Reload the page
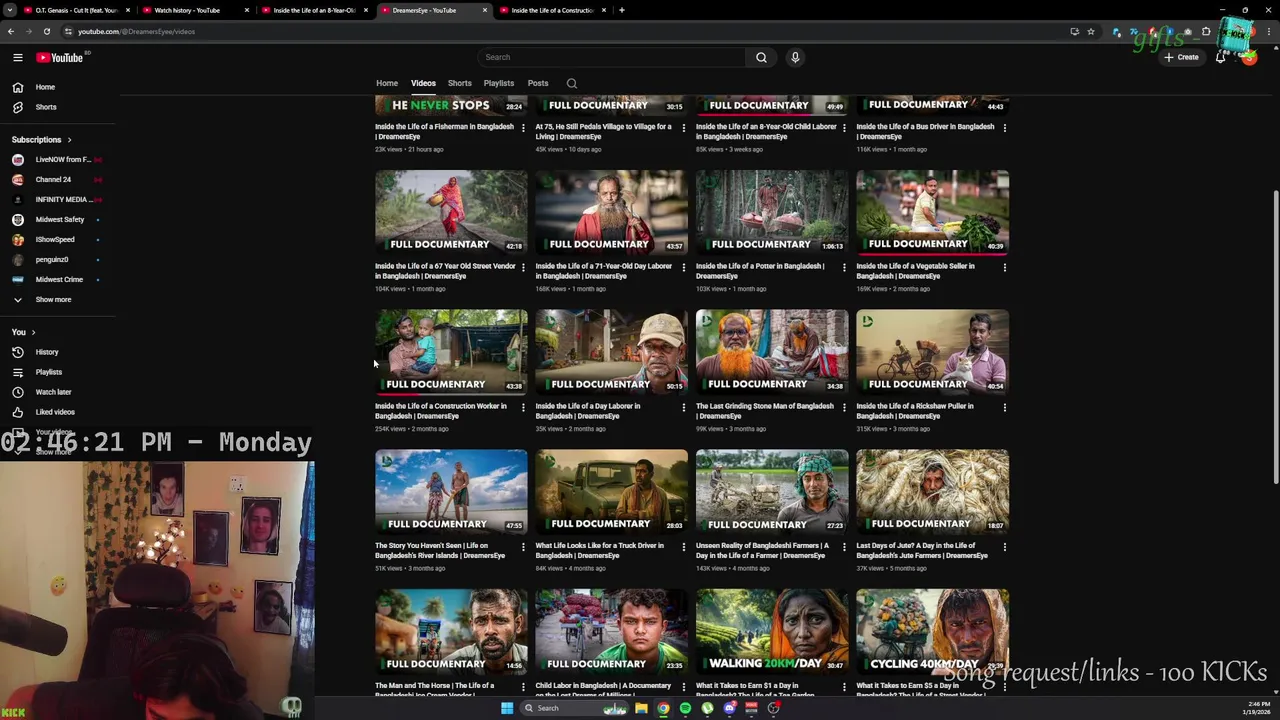 pos(46,31)
